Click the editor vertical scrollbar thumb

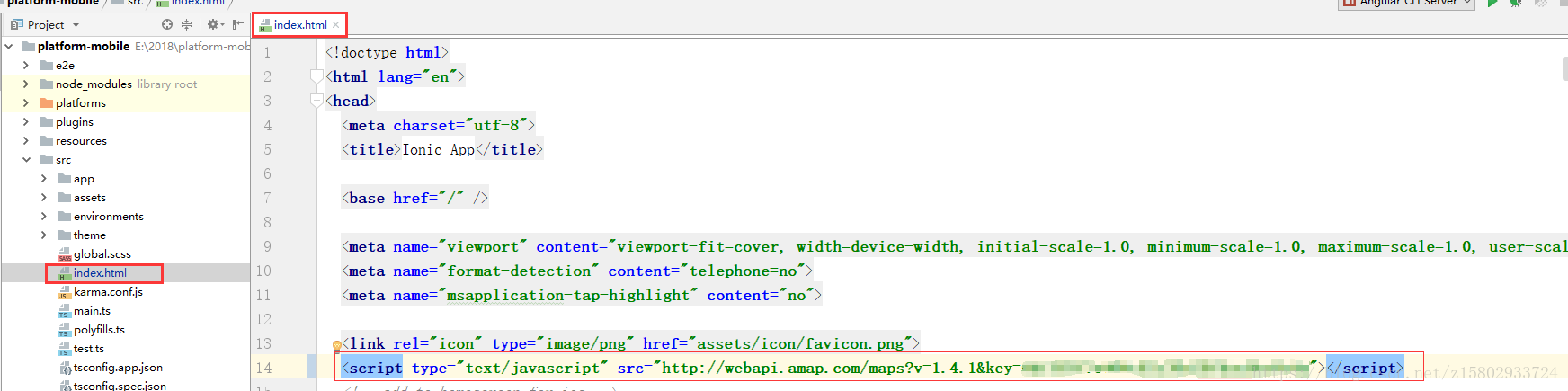[1564, 69]
